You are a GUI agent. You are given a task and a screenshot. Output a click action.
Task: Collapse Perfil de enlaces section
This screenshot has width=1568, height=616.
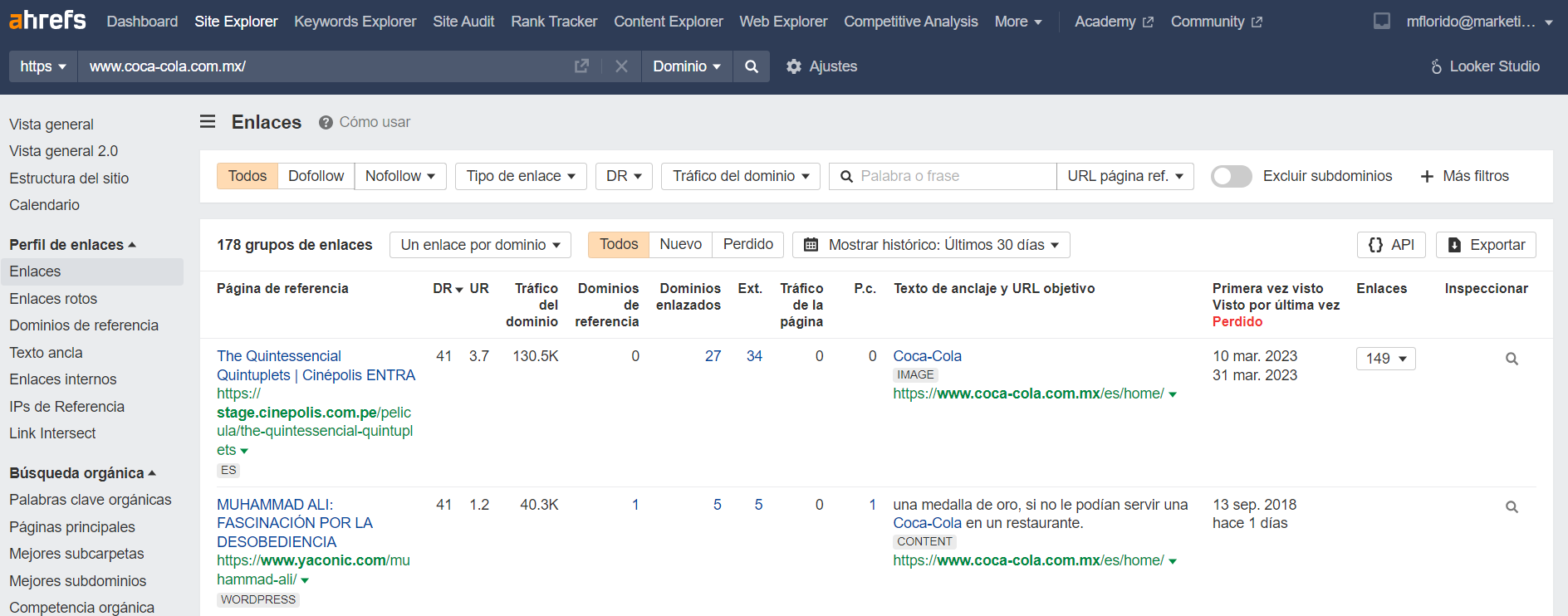point(72,245)
